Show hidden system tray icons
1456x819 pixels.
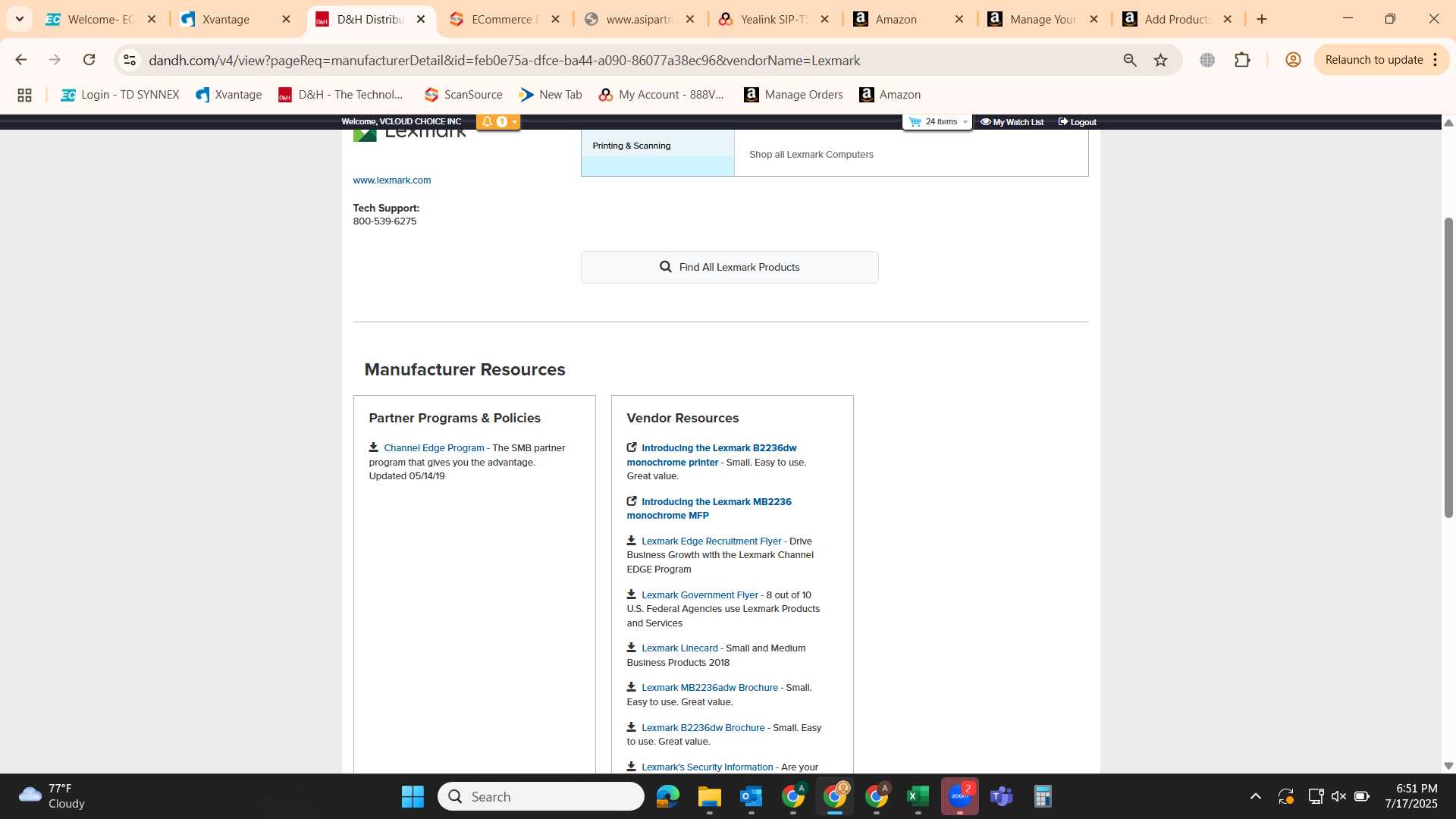point(1256,796)
